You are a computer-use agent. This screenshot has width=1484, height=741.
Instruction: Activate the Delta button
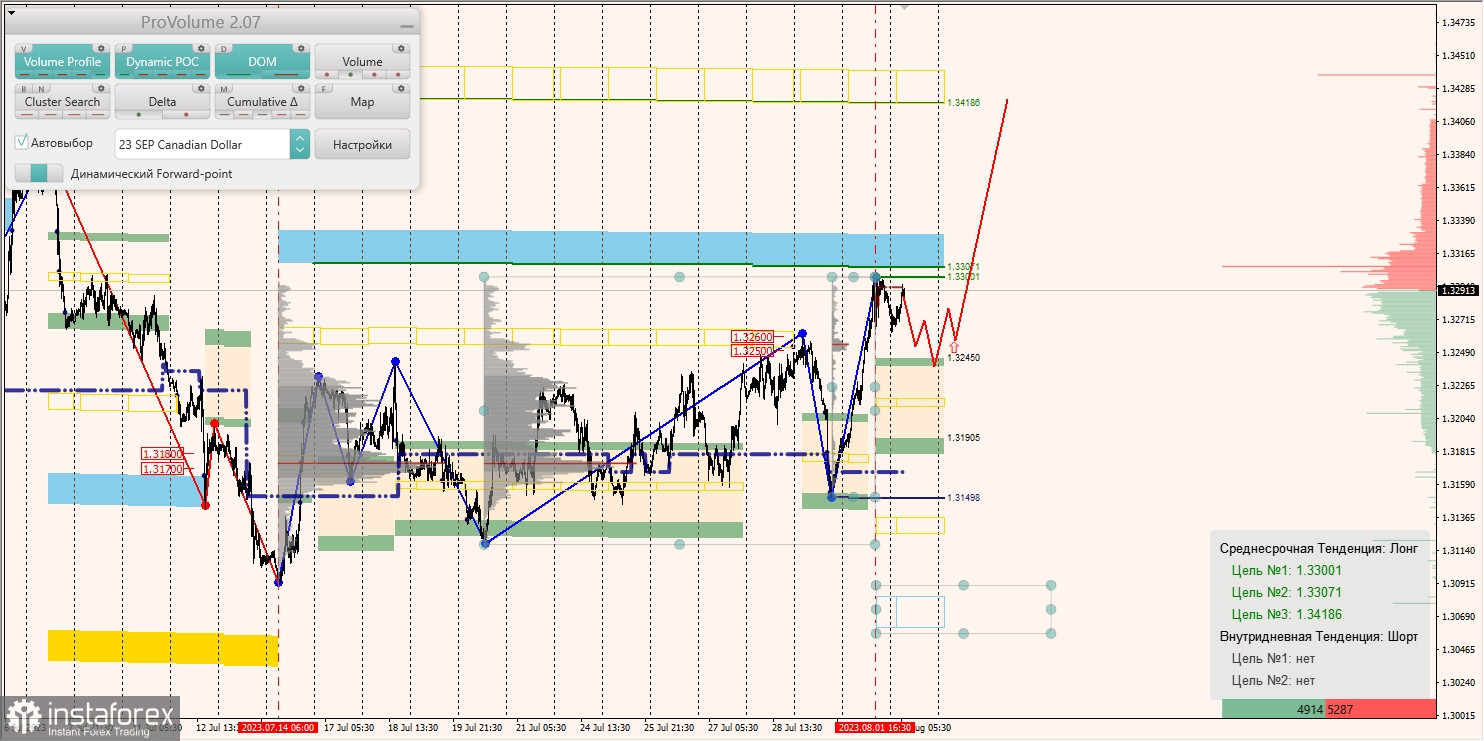(x=162, y=101)
